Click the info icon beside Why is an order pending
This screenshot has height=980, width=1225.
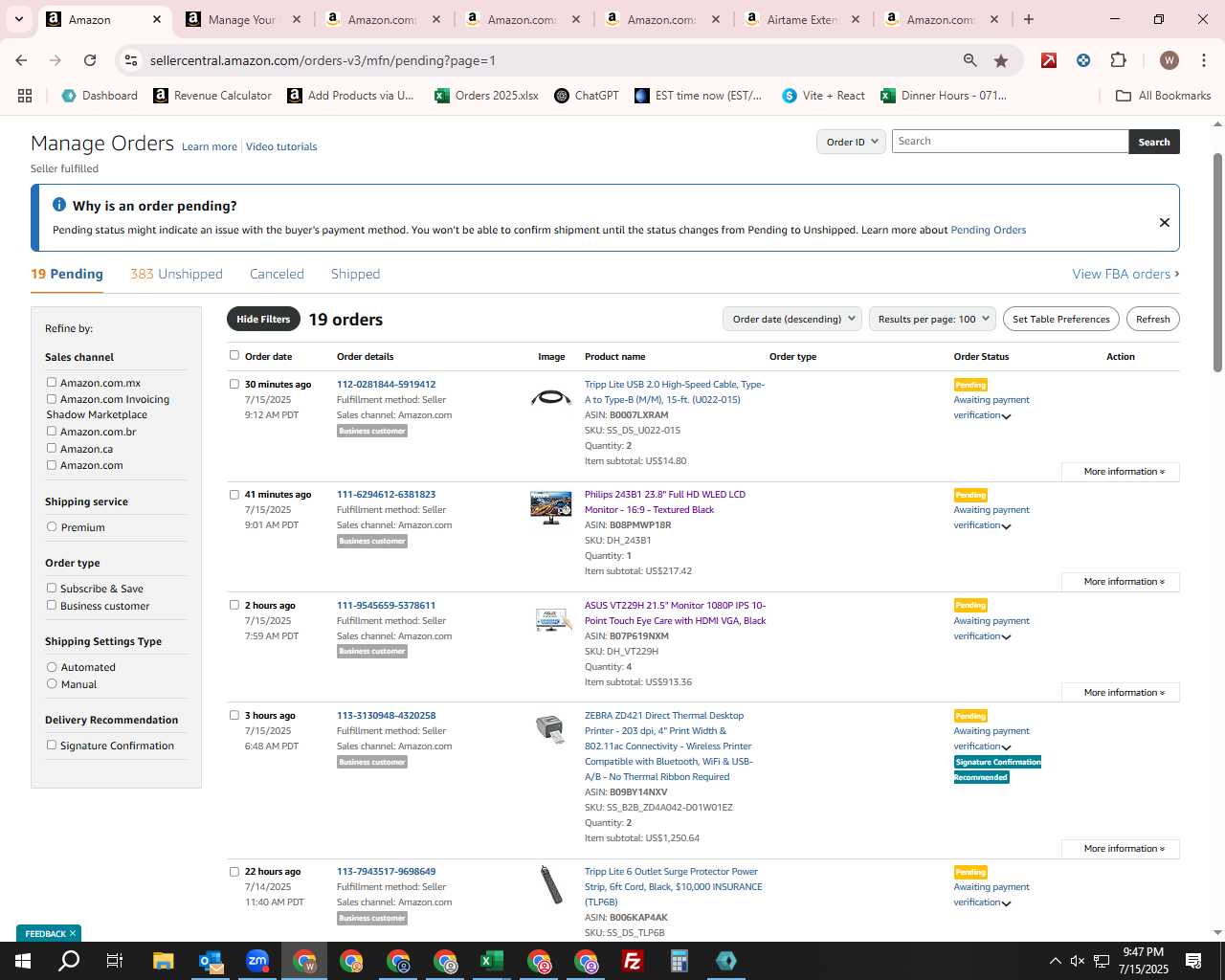59,205
